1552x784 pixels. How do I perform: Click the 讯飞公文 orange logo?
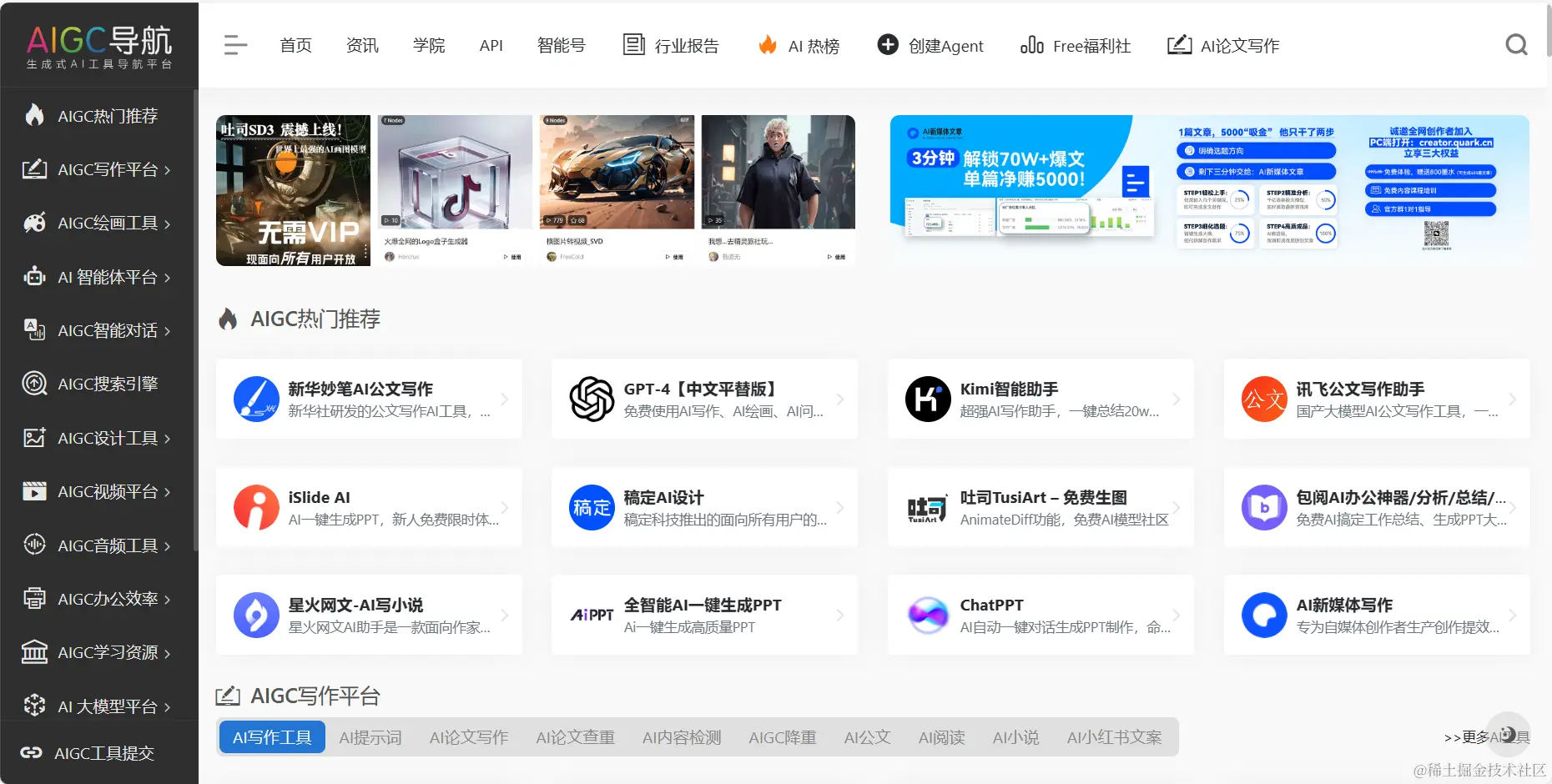point(1264,399)
